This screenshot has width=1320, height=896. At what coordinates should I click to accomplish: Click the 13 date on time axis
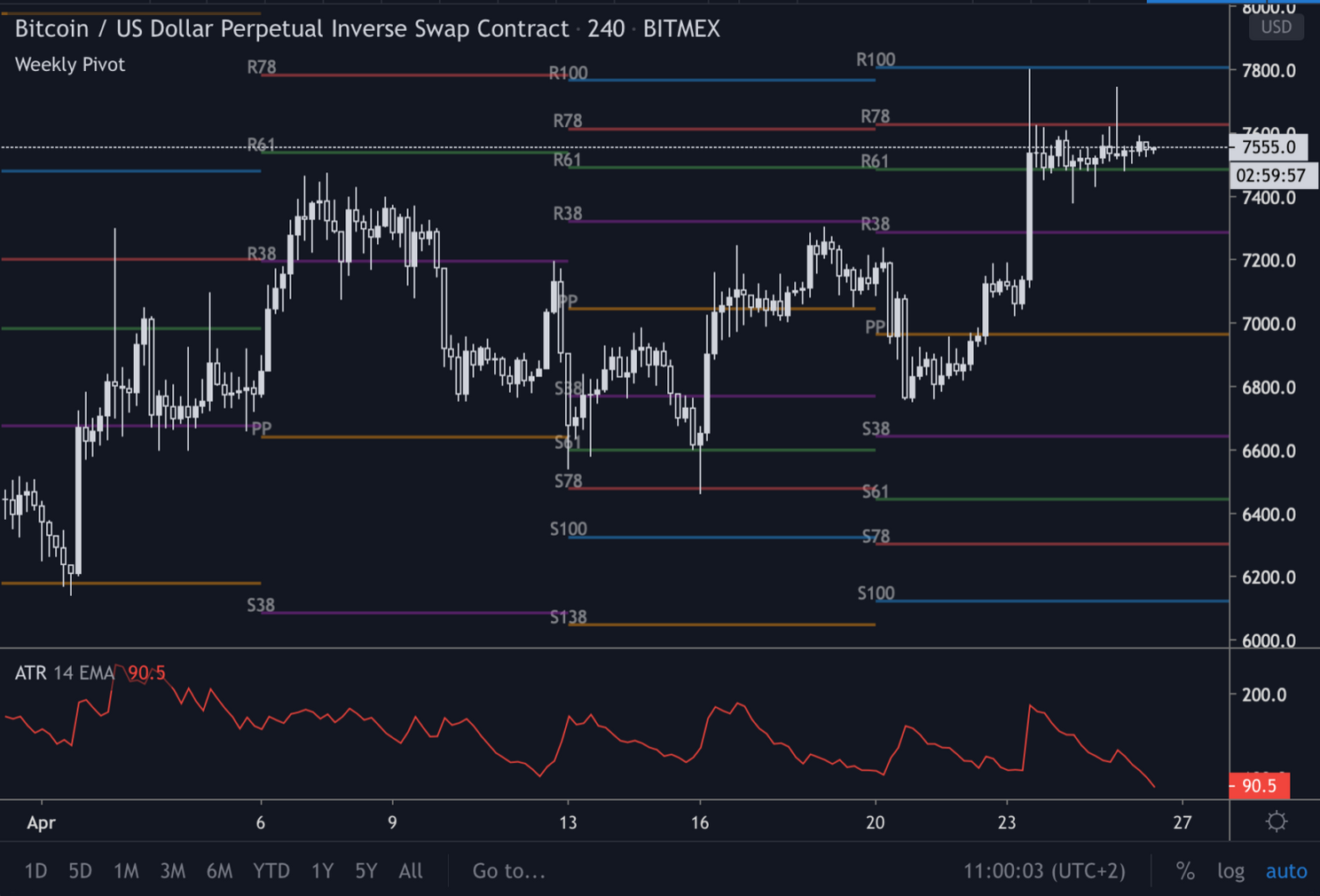pyautogui.click(x=568, y=822)
